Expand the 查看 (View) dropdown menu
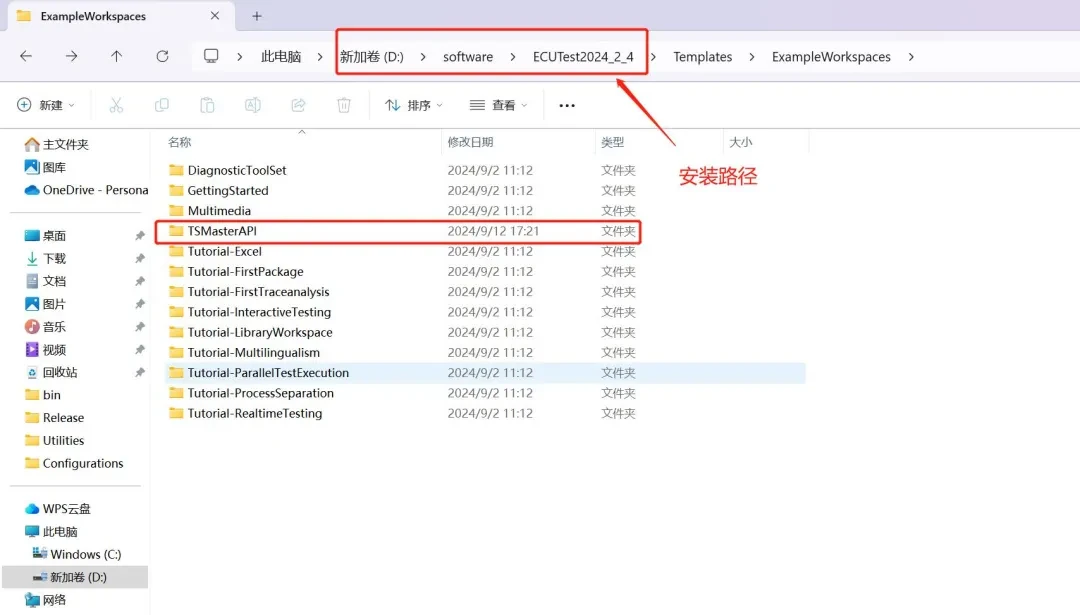This screenshot has width=1080, height=615. point(497,105)
